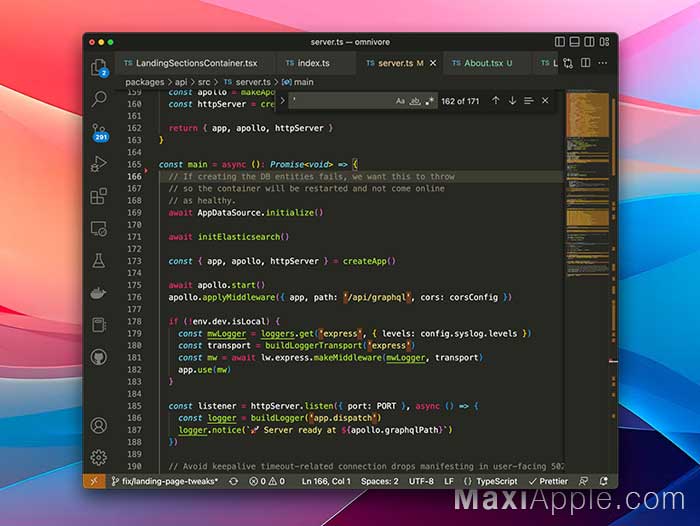Click the remote window indicator in status bar

[x=94, y=481]
